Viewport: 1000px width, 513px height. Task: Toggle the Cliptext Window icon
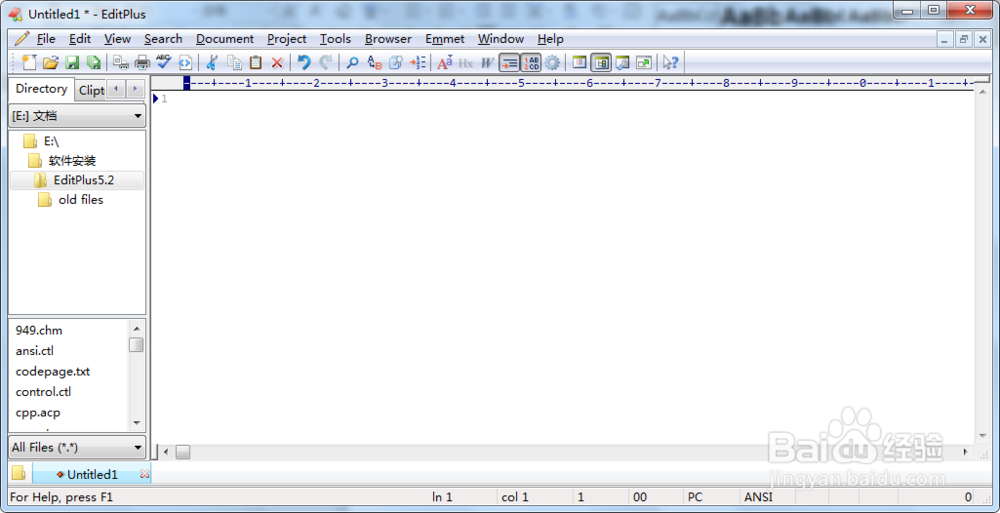(x=579, y=63)
